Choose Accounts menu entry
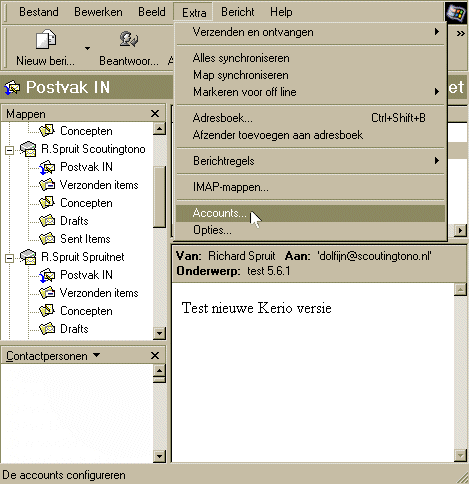This screenshot has width=469, height=484. (x=310, y=213)
